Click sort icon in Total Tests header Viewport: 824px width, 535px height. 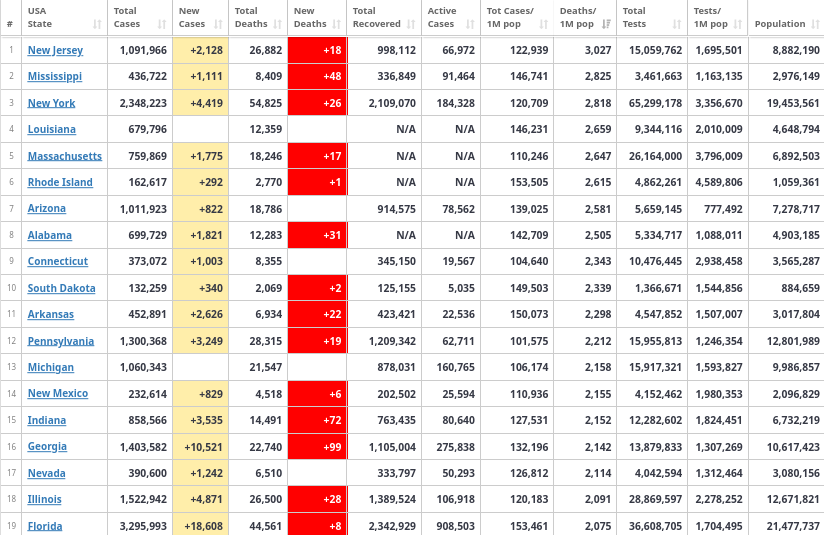[677, 24]
